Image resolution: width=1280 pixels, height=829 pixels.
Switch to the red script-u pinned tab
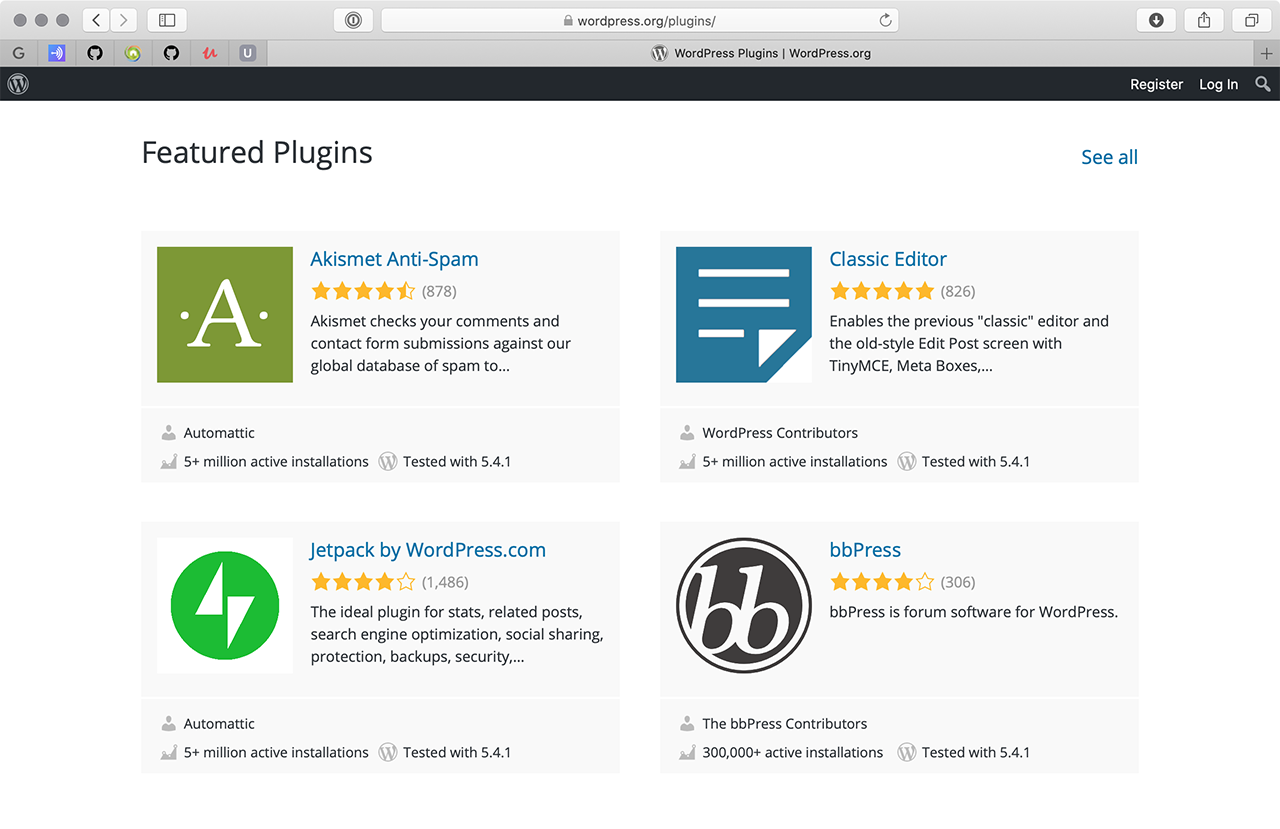coord(209,53)
